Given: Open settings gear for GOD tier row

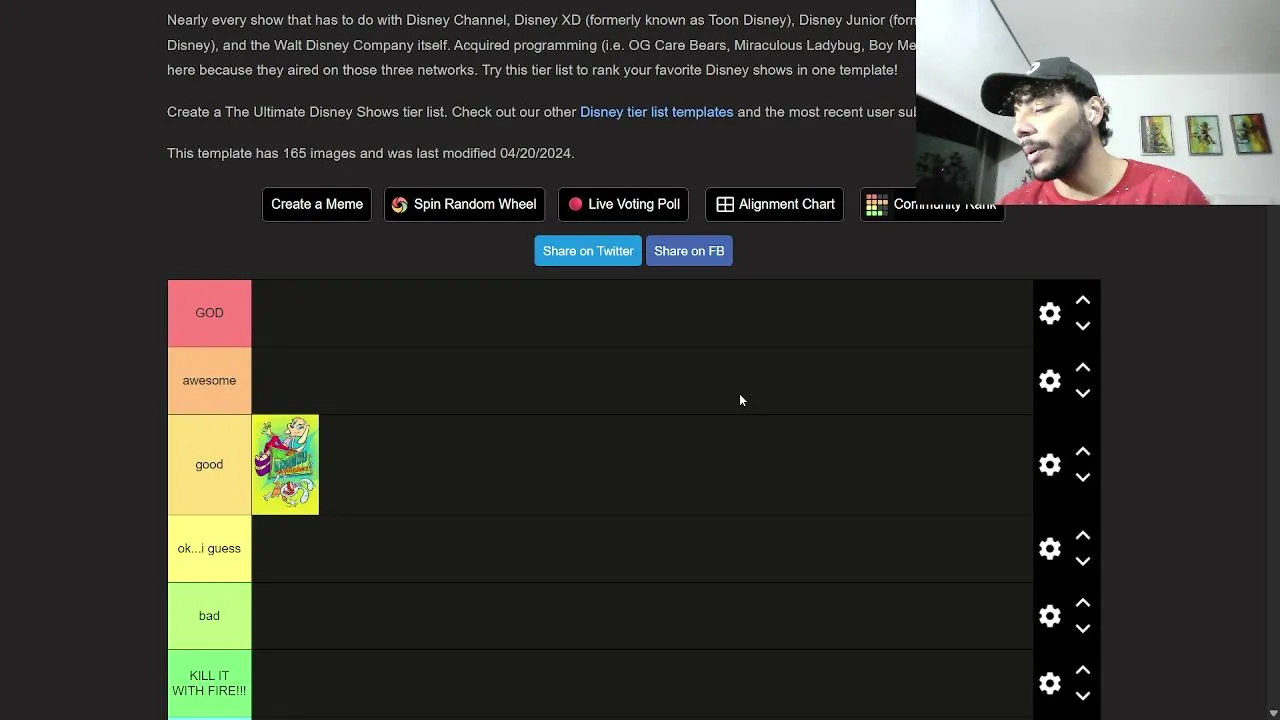Looking at the screenshot, I should (x=1049, y=313).
